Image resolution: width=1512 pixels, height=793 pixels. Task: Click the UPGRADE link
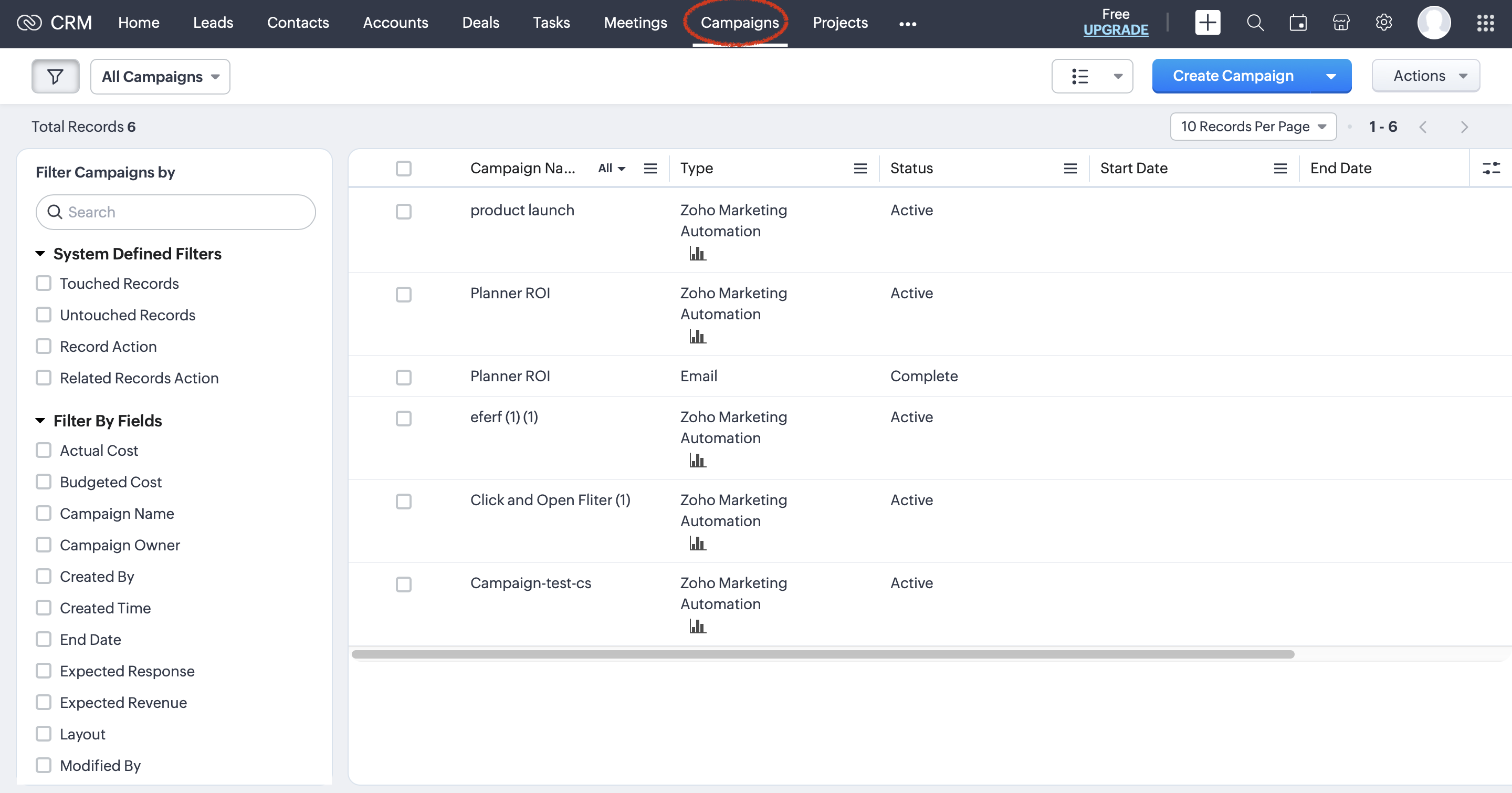(x=1115, y=30)
